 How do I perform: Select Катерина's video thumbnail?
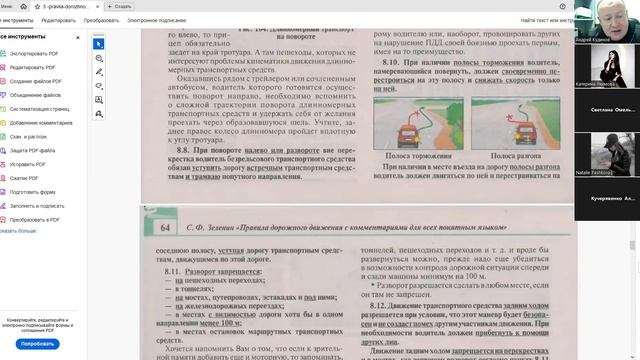(x=607, y=66)
